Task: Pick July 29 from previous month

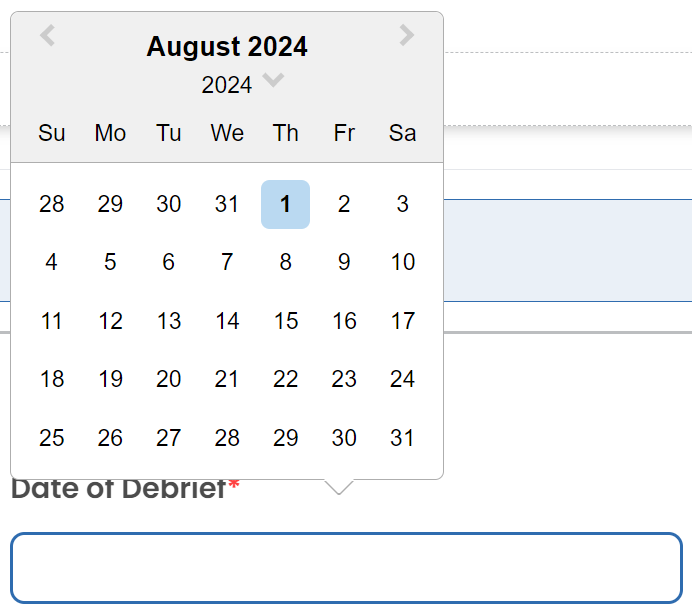Action: (110, 204)
